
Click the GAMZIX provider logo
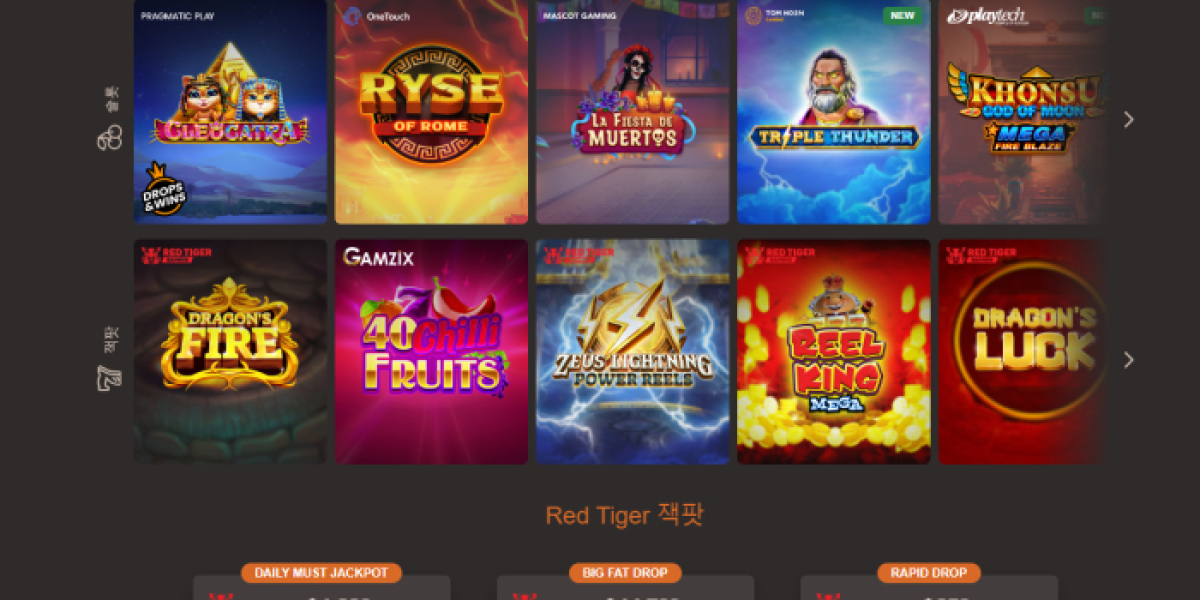click(378, 257)
